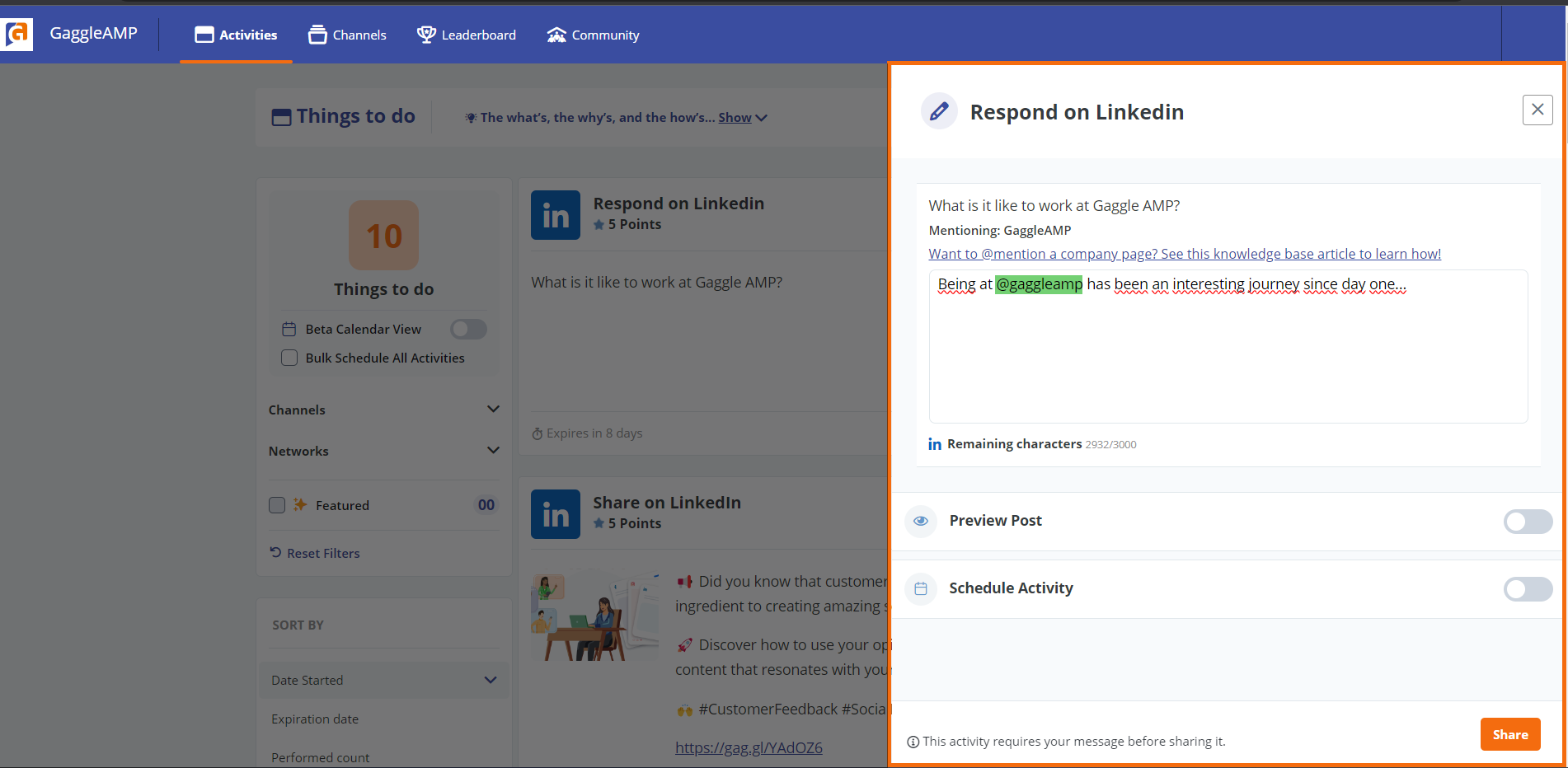The height and width of the screenshot is (768, 1568).
Task: Open the Activities tab
Action: [x=236, y=35]
